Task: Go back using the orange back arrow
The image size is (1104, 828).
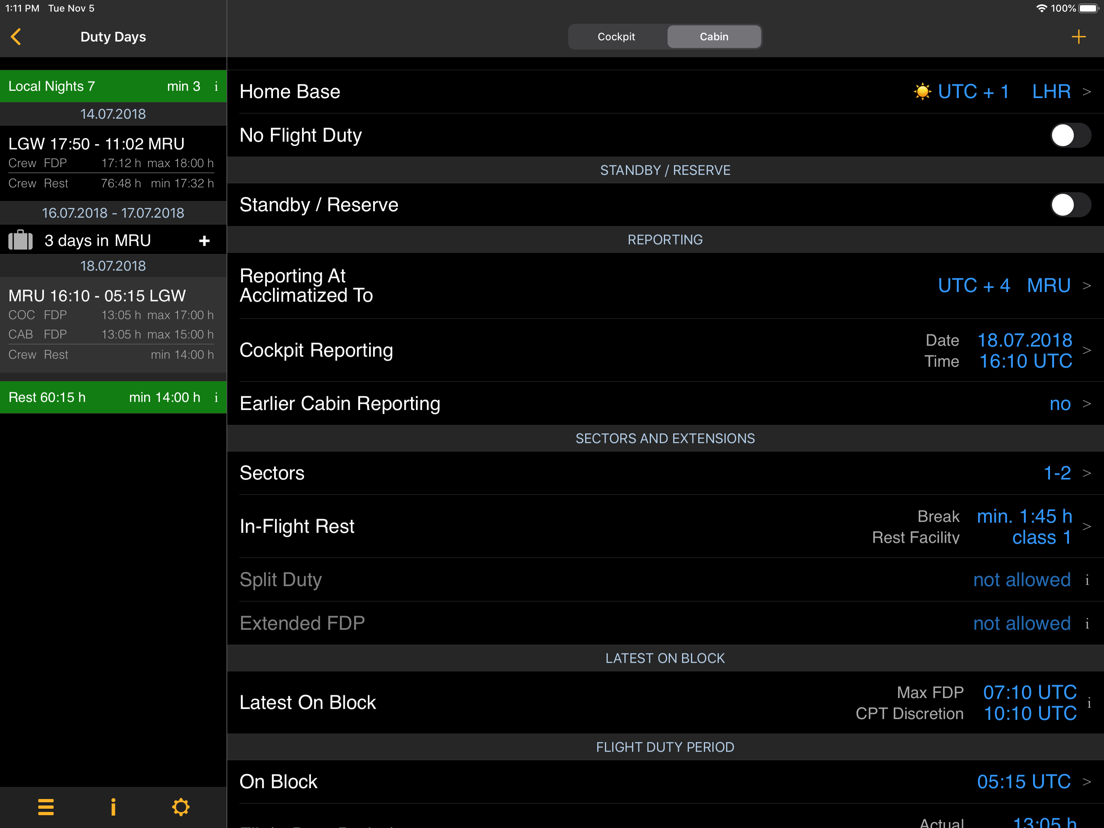Action: [16, 37]
